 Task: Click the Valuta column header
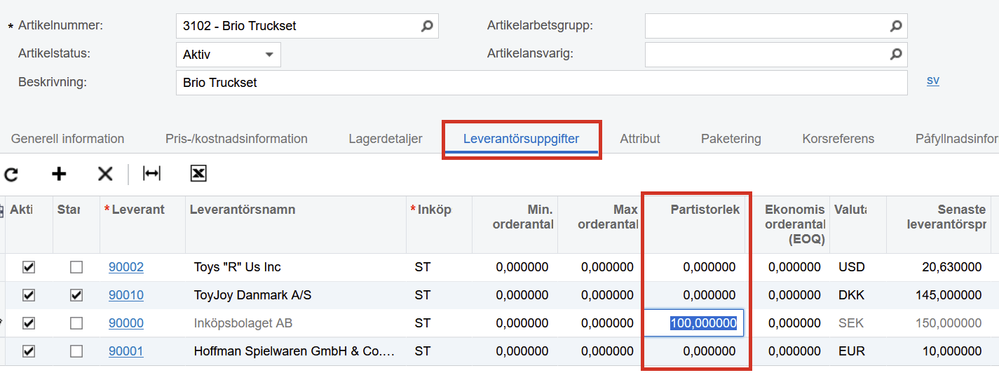click(850, 210)
